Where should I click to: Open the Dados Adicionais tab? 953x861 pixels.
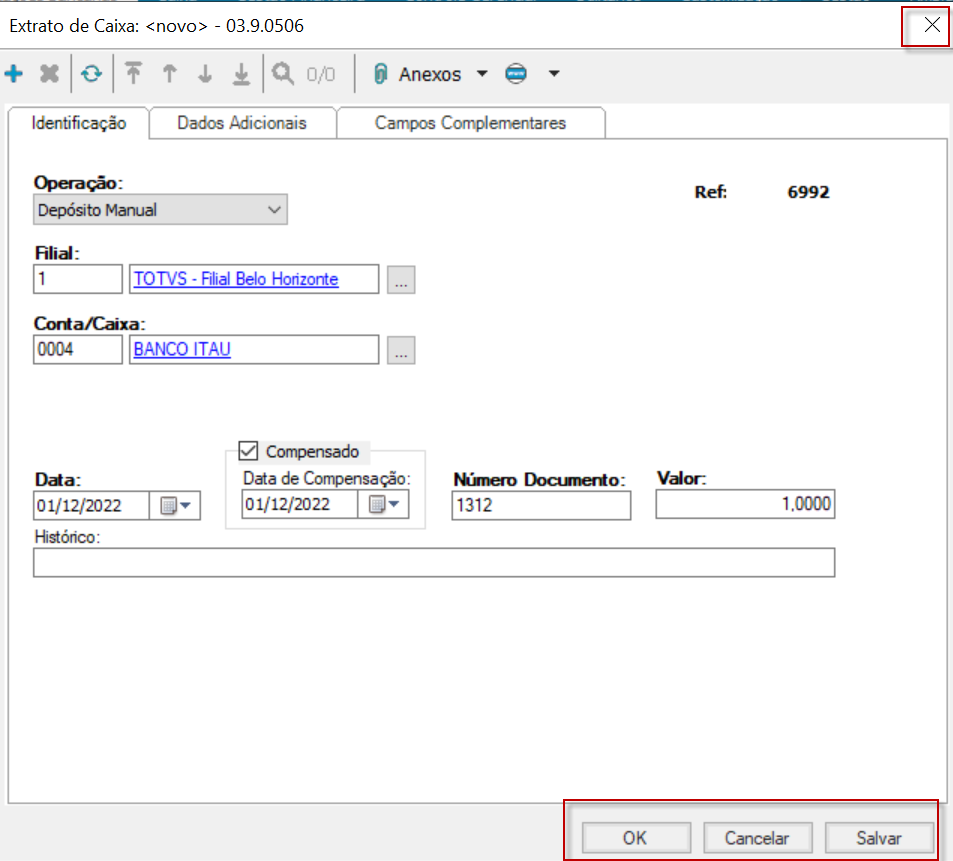[x=242, y=123]
